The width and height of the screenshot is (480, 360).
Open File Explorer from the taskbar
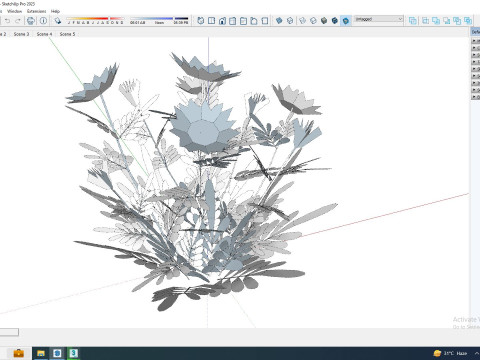(41, 353)
